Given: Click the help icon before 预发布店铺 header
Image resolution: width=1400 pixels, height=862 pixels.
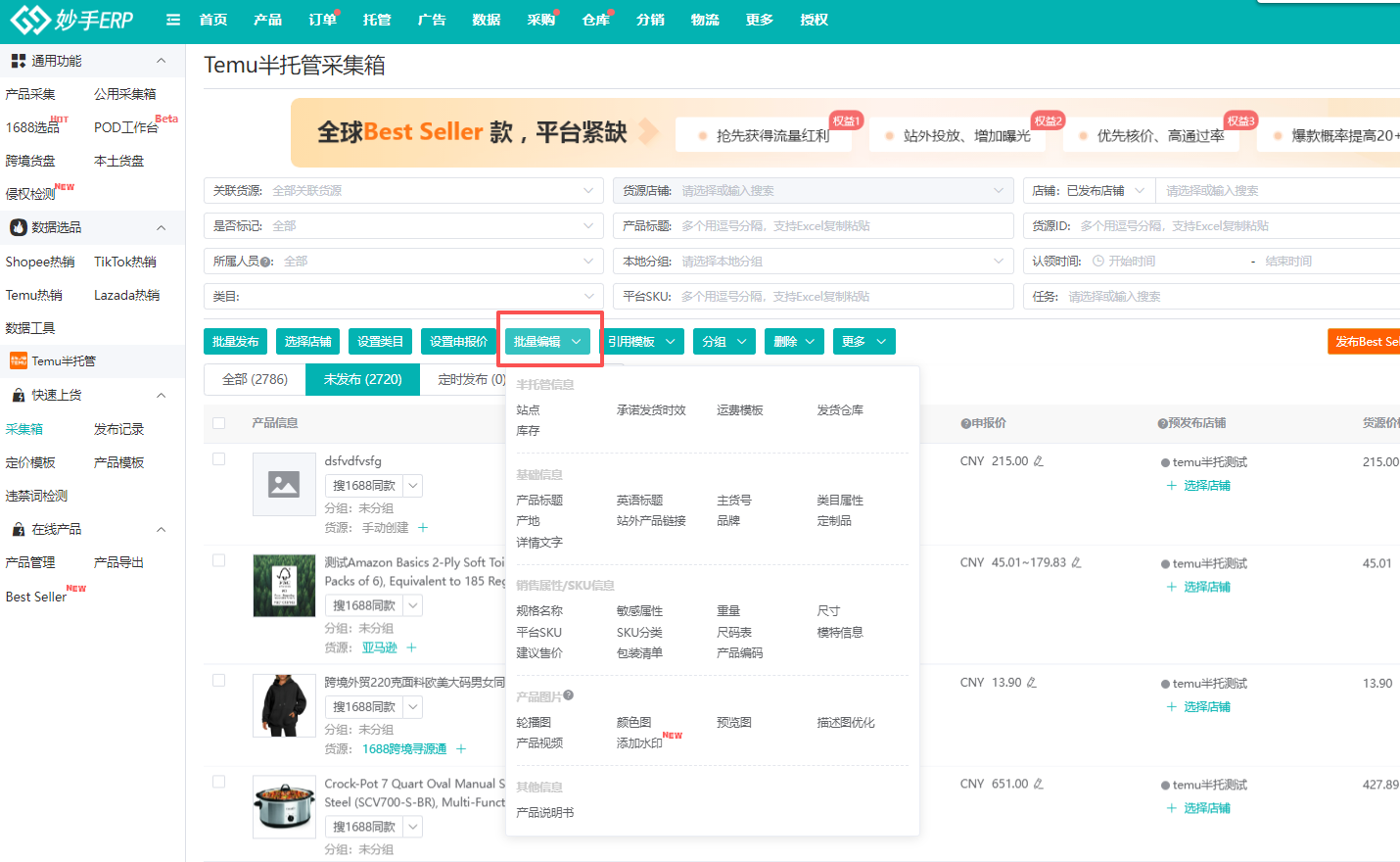Looking at the screenshot, I should coord(1162,423).
